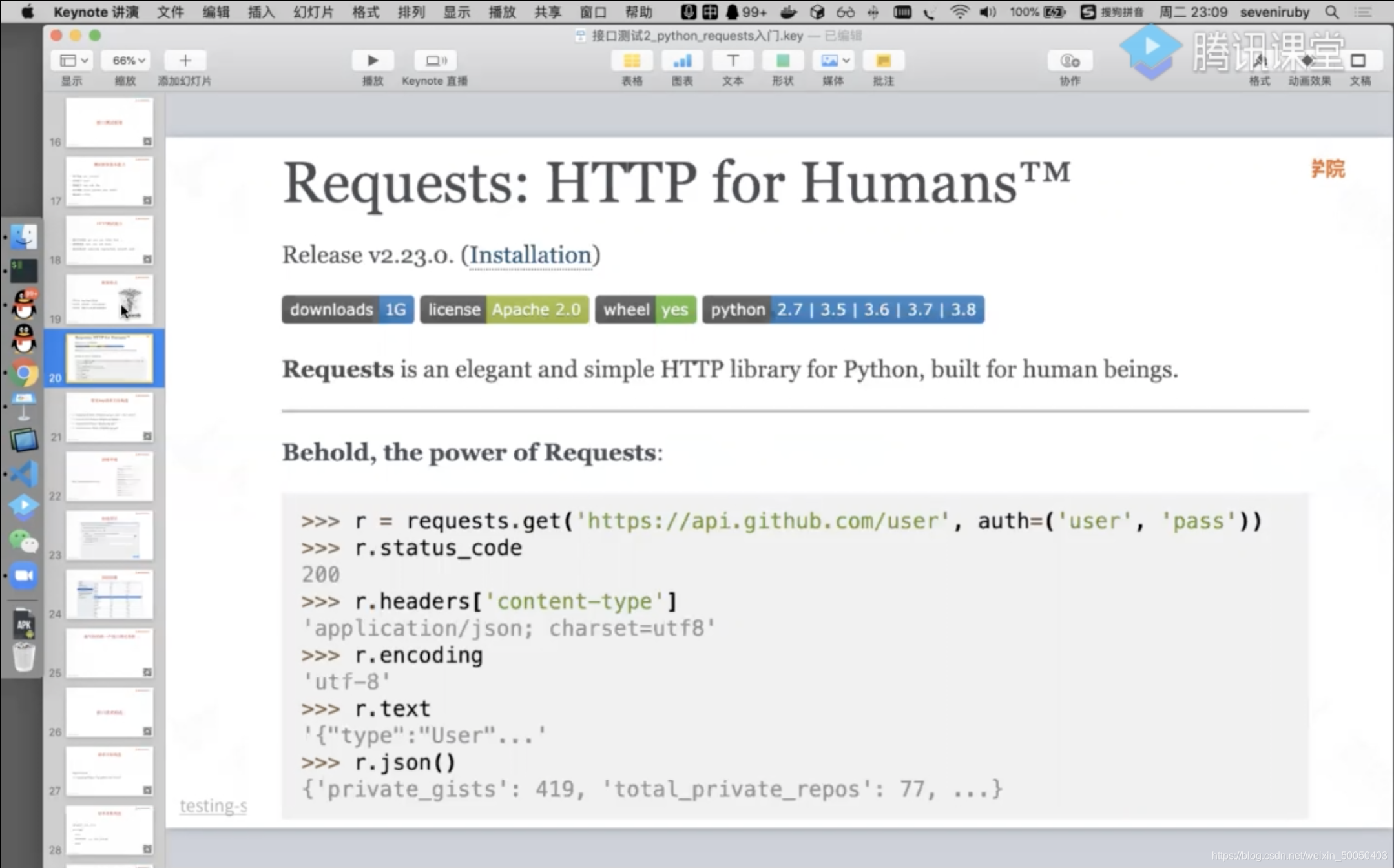Open the Collaborate button
Image resolution: width=1394 pixels, height=868 pixels.
[x=1070, y=61]
